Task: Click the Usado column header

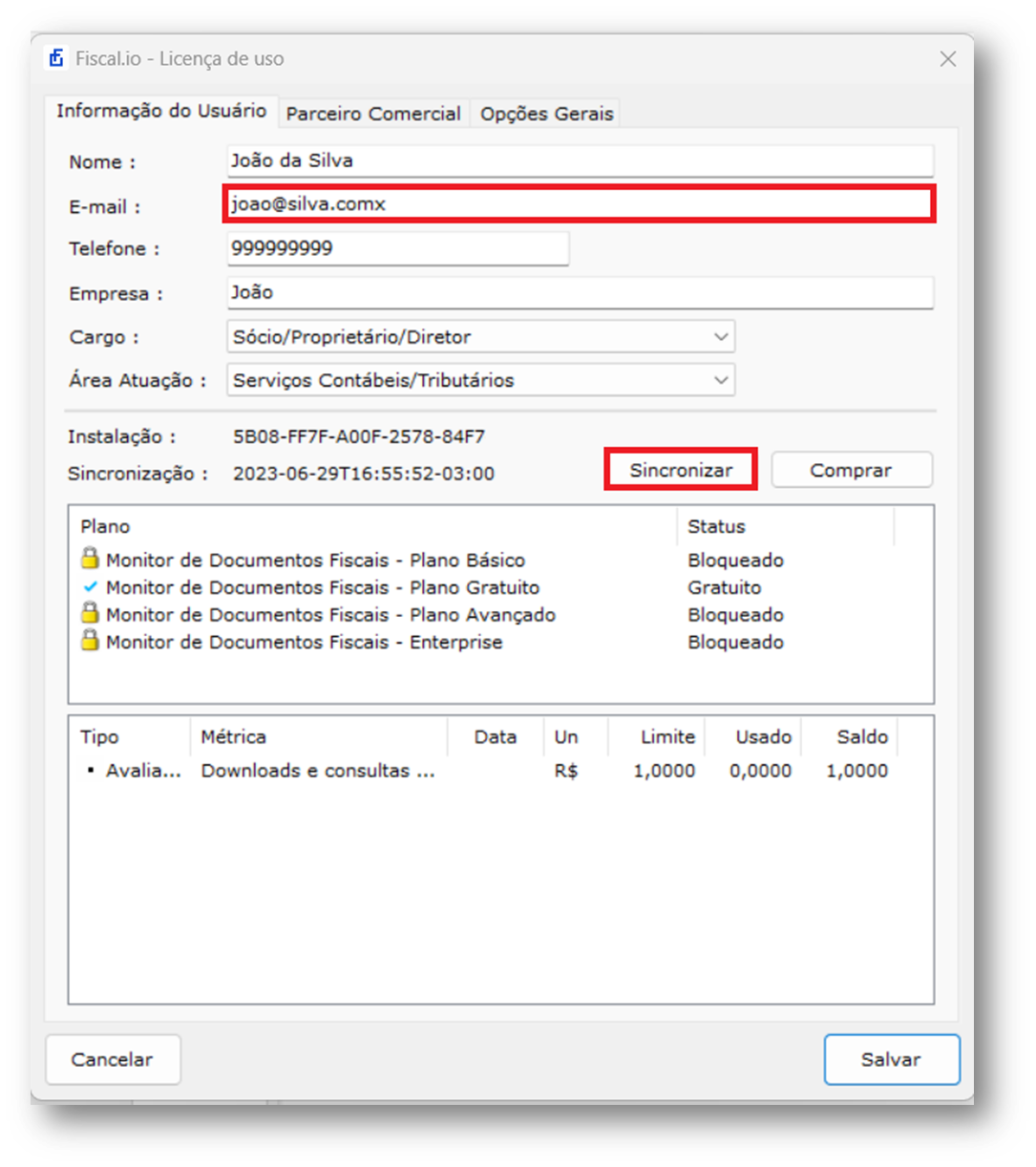Action: 753,736
